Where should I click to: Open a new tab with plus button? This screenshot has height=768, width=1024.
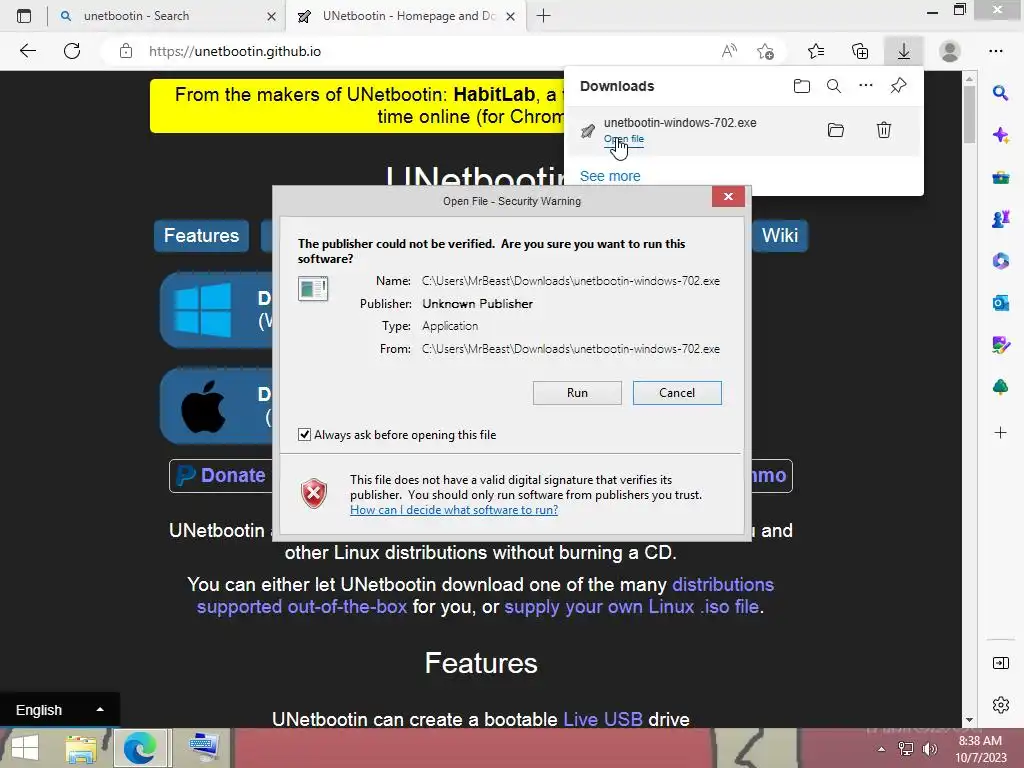pyautogui.click(x=543, y=16)
